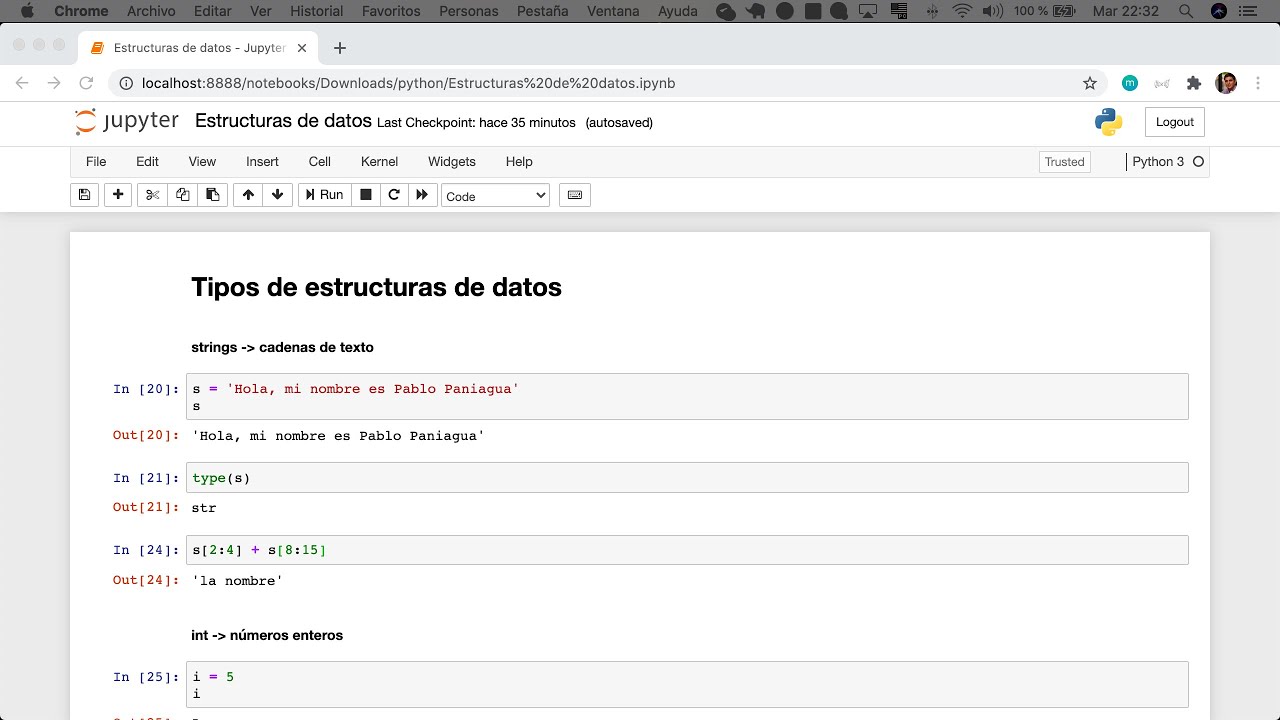Click heading Tipos de estructuras de datos

(376, 287)
